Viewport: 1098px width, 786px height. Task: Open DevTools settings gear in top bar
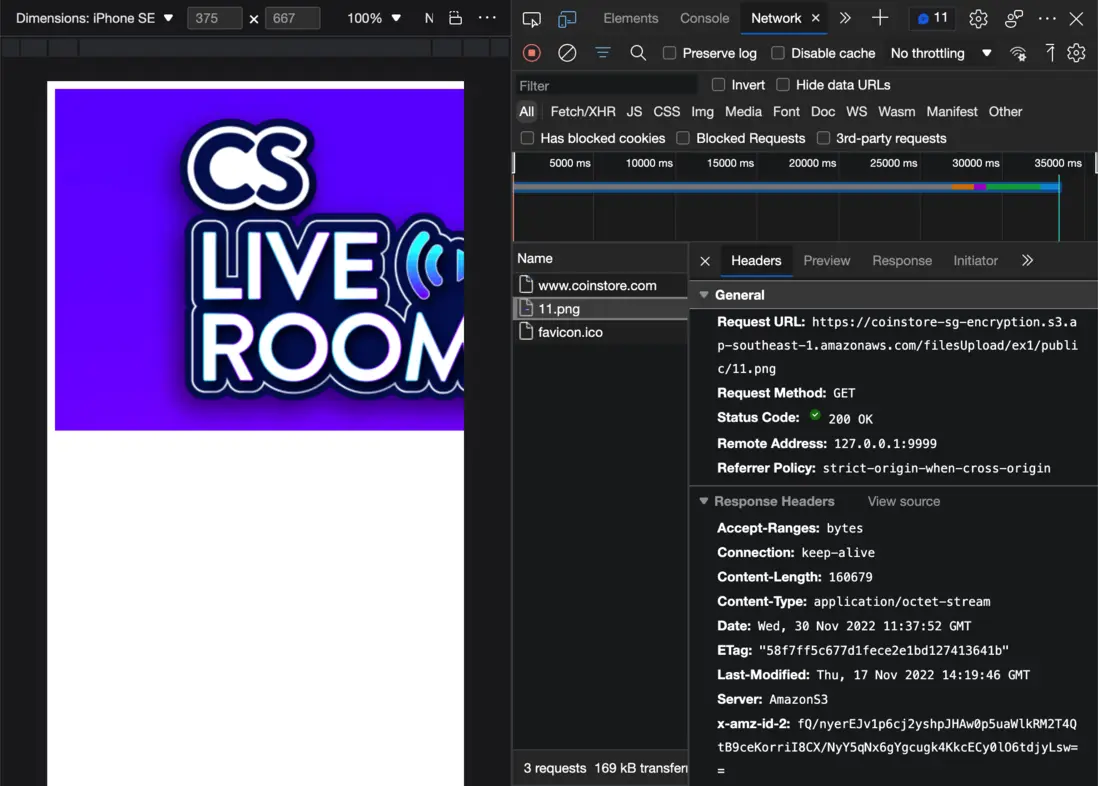[x=978, y=19]
